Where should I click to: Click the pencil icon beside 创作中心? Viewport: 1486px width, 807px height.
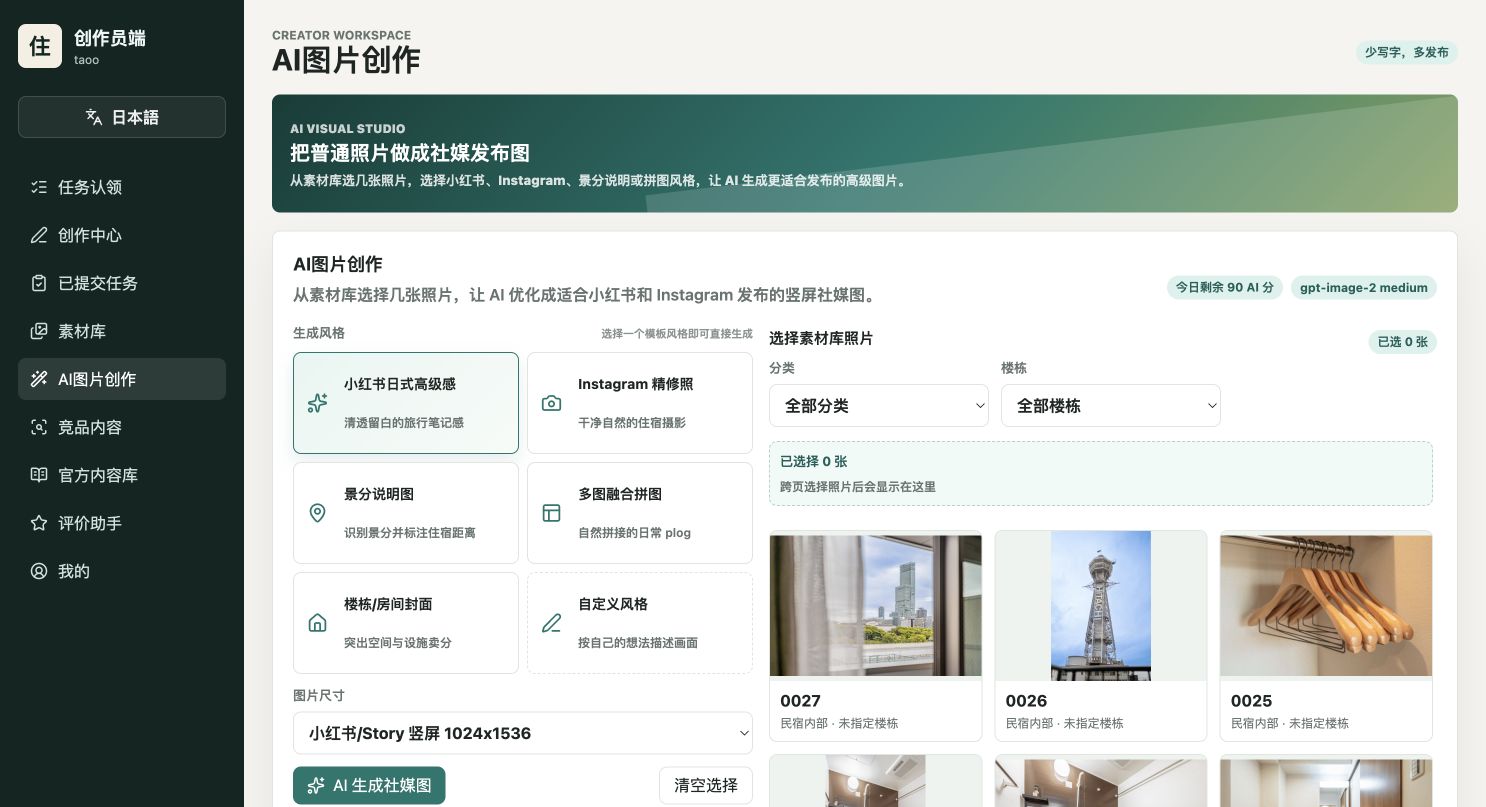tap(39, 235)
